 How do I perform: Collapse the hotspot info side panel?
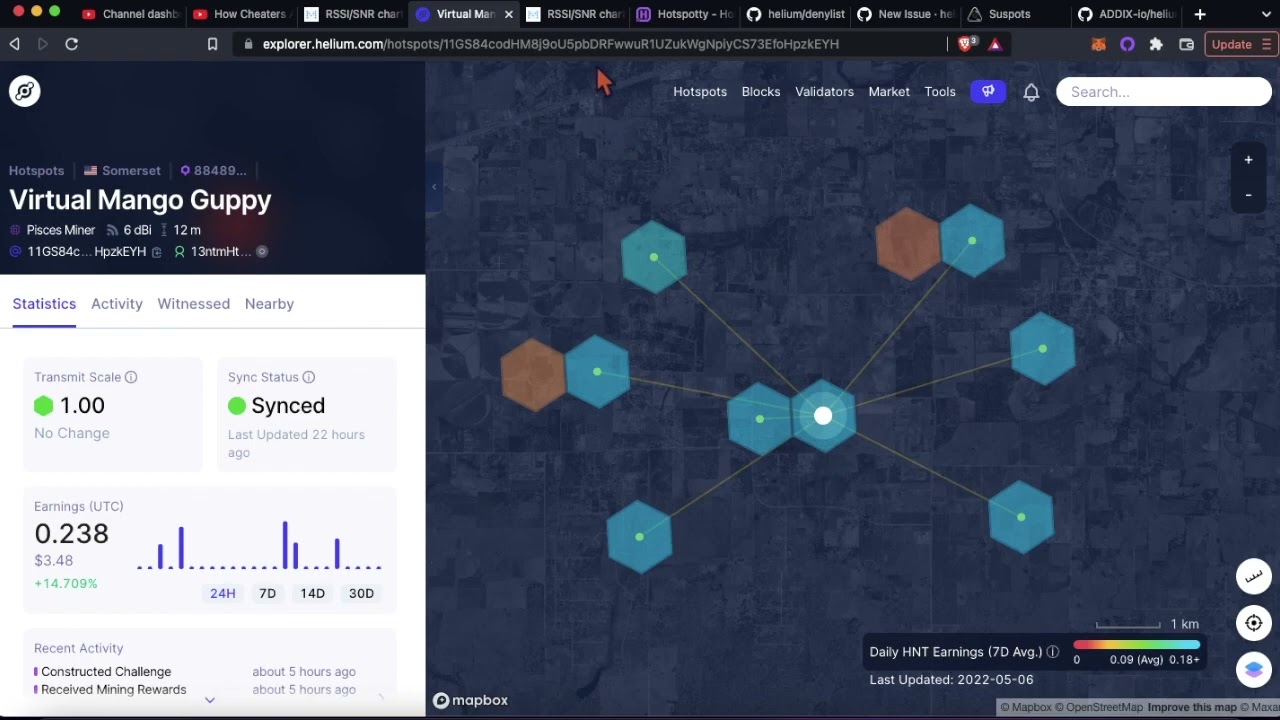point(434,187)
